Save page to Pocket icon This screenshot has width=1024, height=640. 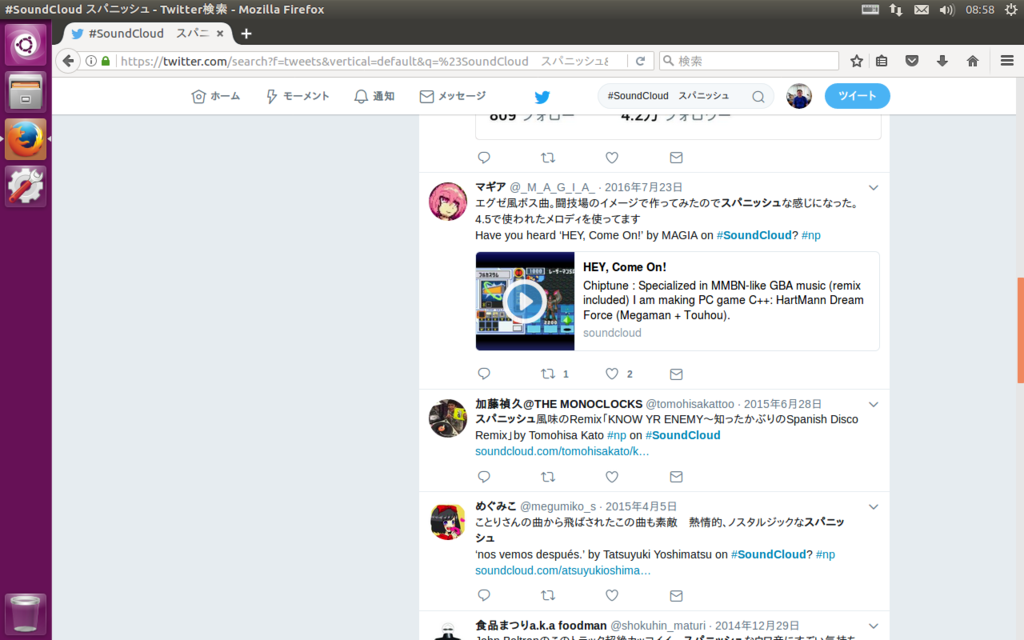(x=912, y=61)
